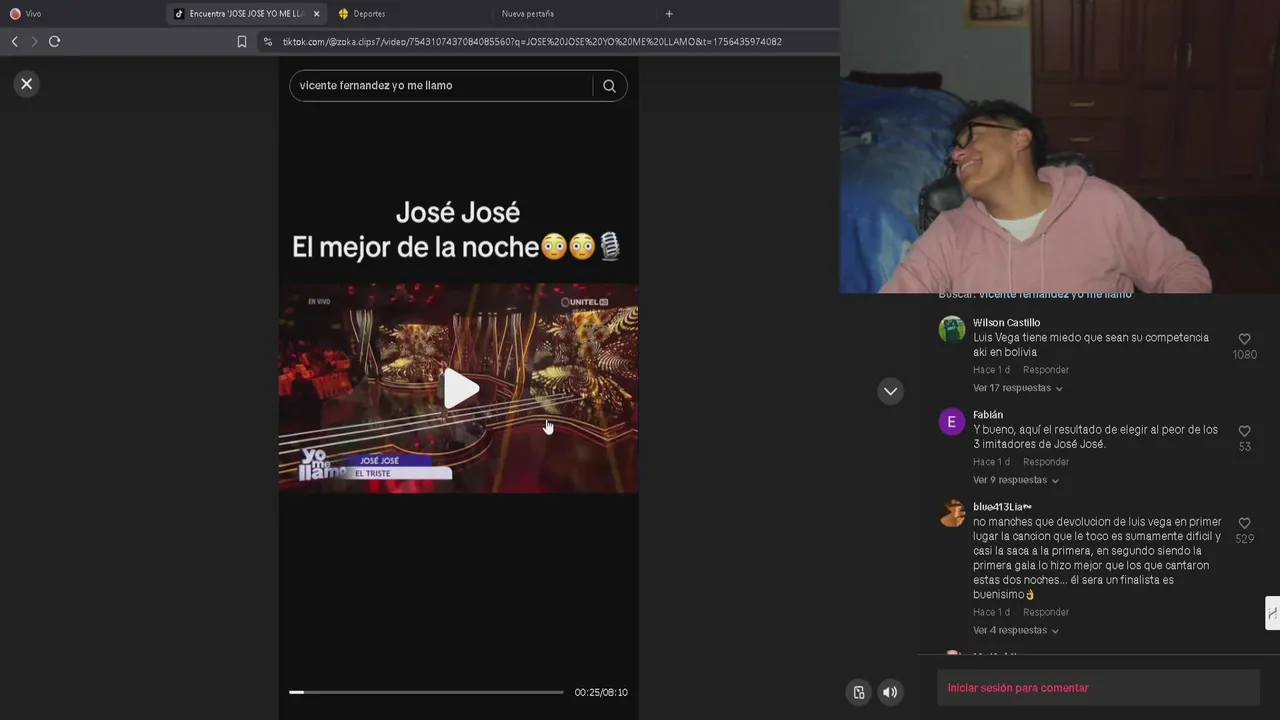
Task: Mute the video with speaker icon
Action: pos(890,692)
